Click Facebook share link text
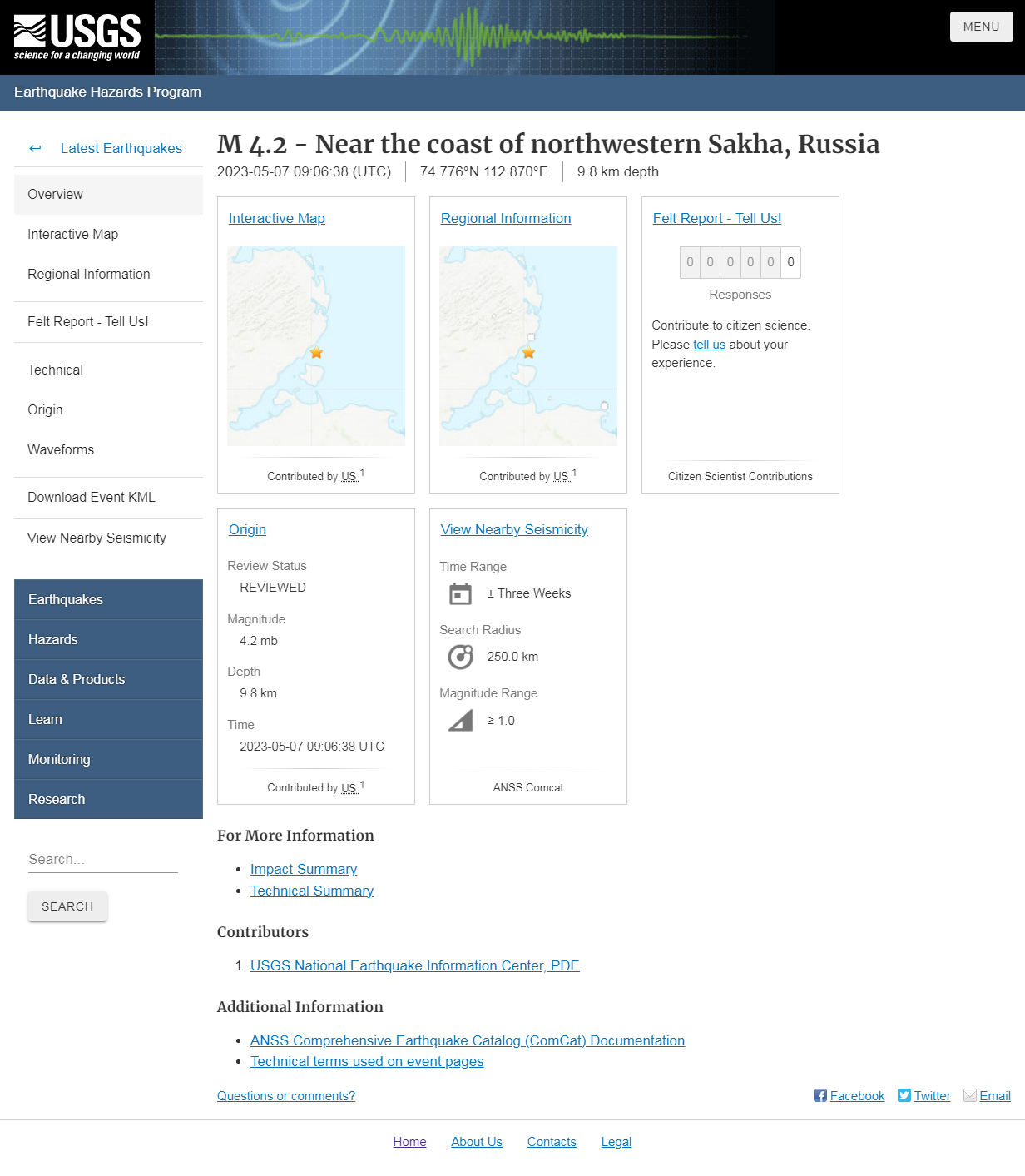This screenshot has height=1176, width=1025. pos(857,1096)
